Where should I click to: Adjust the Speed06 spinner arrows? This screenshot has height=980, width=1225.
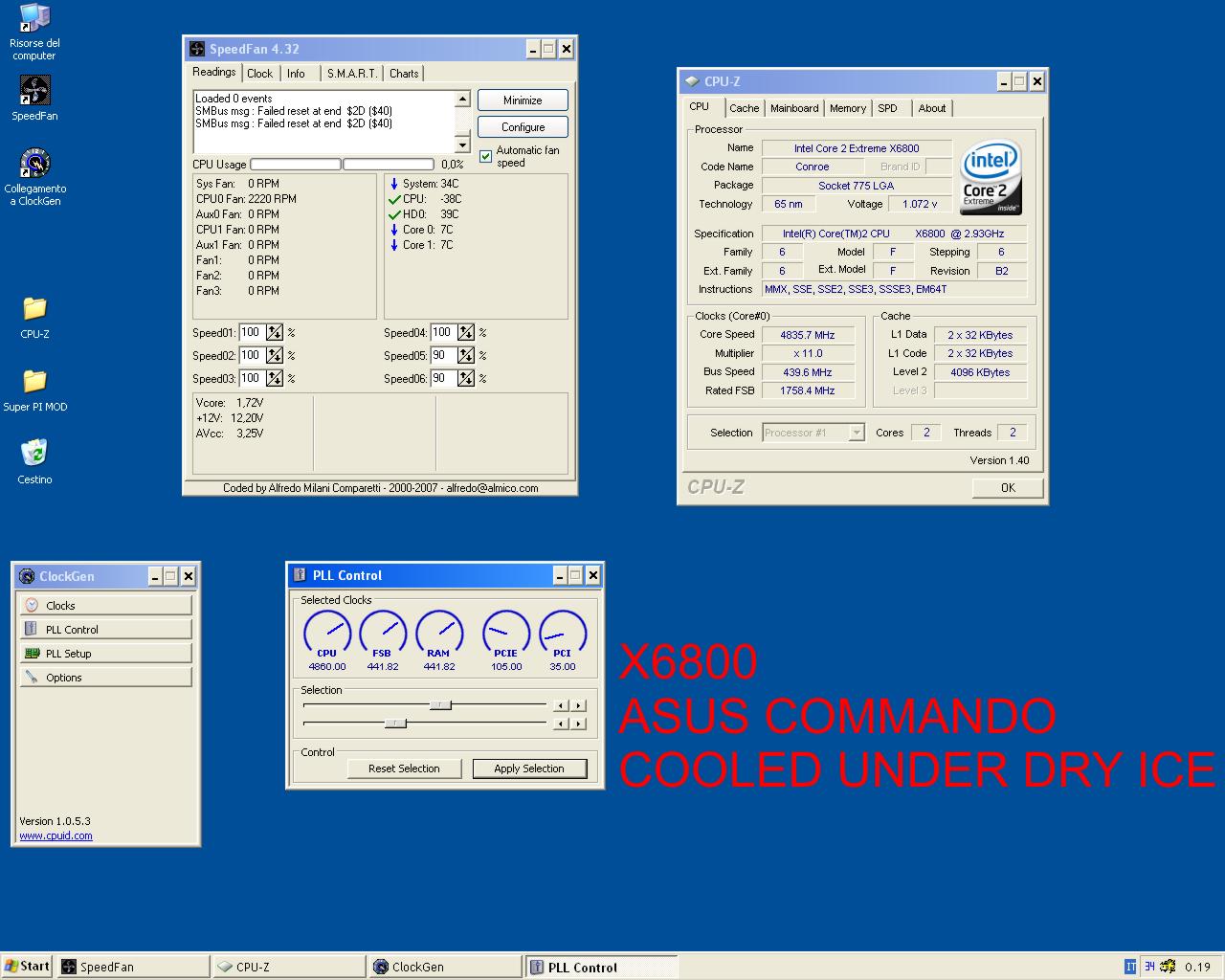click(466, 378)
